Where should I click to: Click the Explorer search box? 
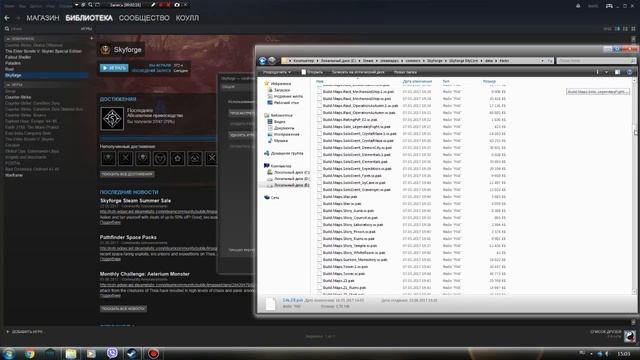point(596,61)
